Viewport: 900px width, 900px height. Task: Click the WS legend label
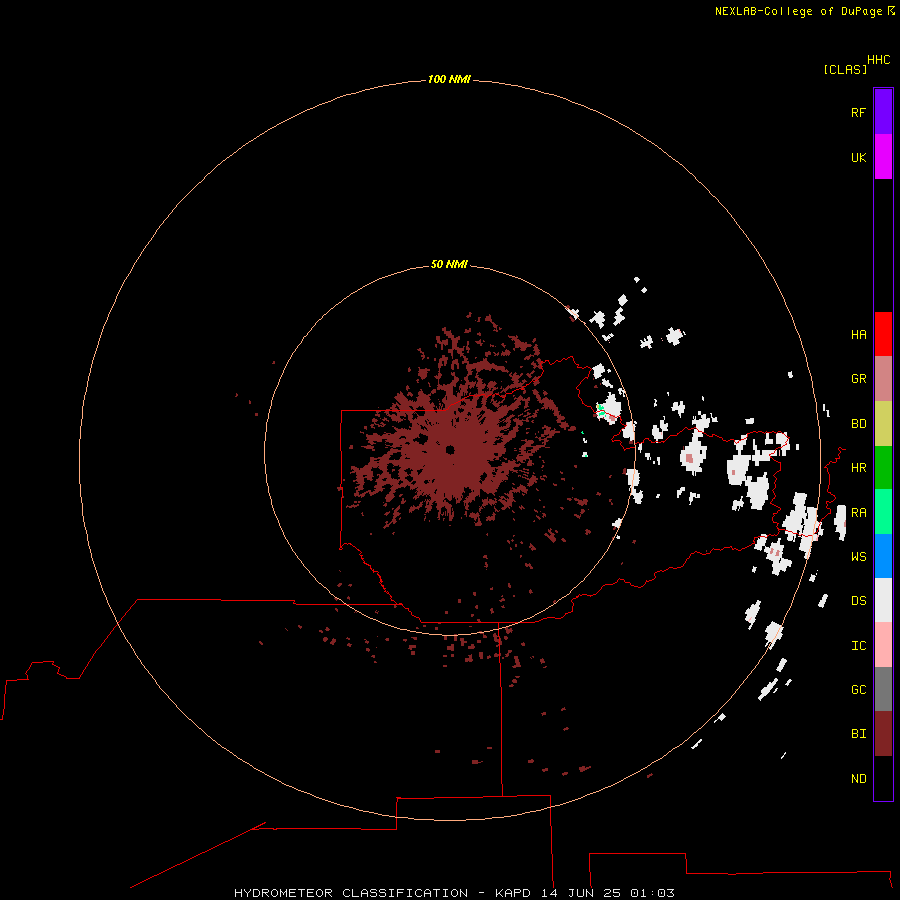[858, 557]
